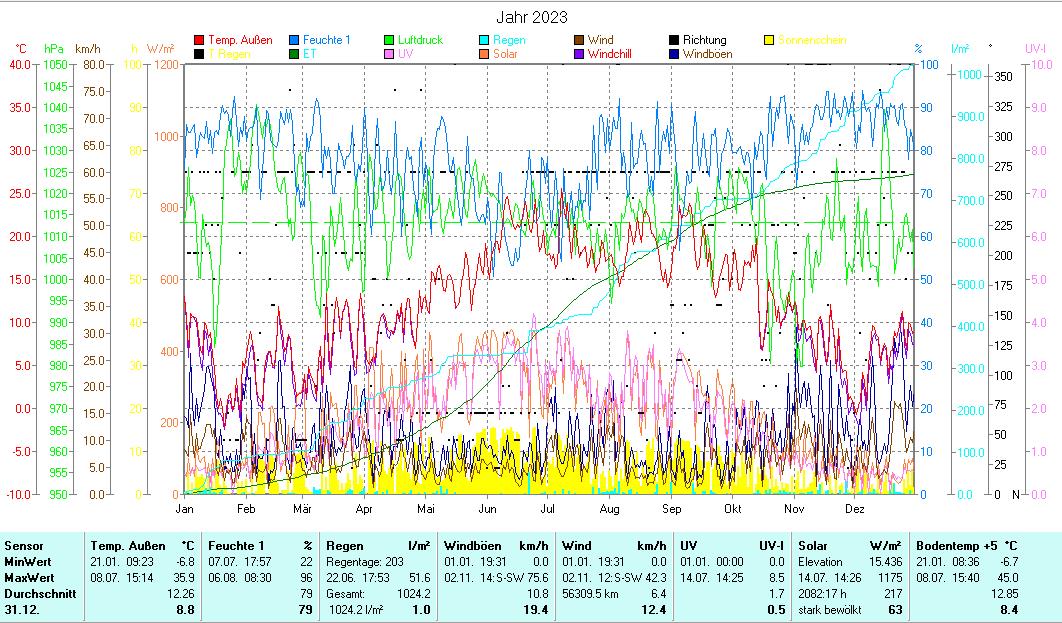Image resolution: width=1062 pixels, height=623 pixels.
Task: Click the max solar value '1175'
Action: tap(891, 578)
